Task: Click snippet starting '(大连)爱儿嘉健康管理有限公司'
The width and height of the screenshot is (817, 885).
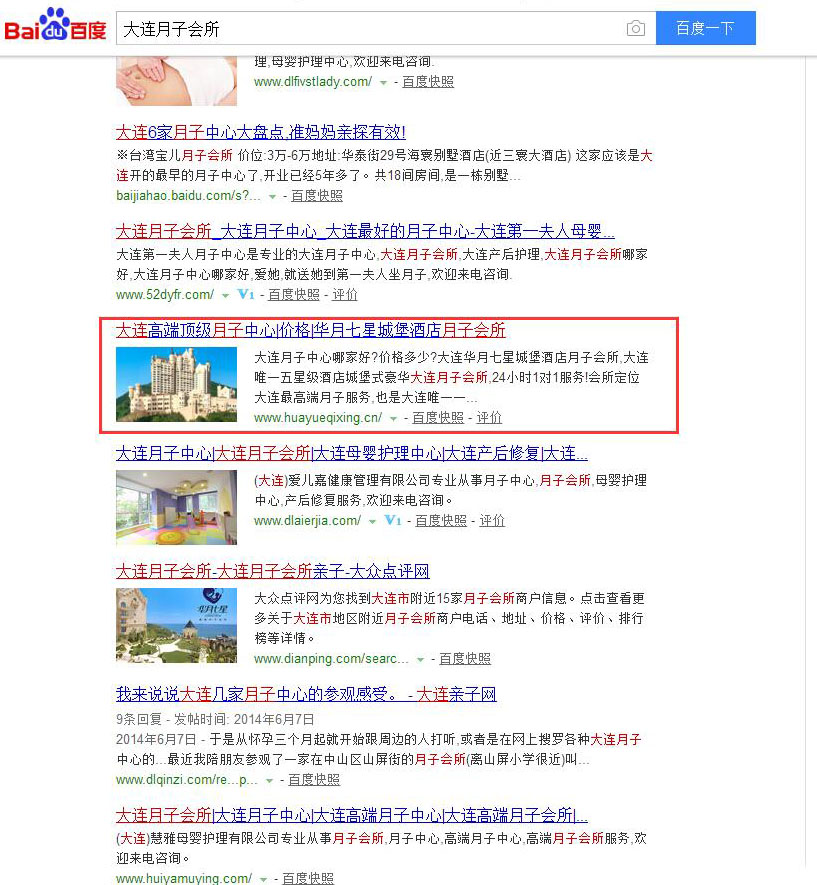Action: 451,490
